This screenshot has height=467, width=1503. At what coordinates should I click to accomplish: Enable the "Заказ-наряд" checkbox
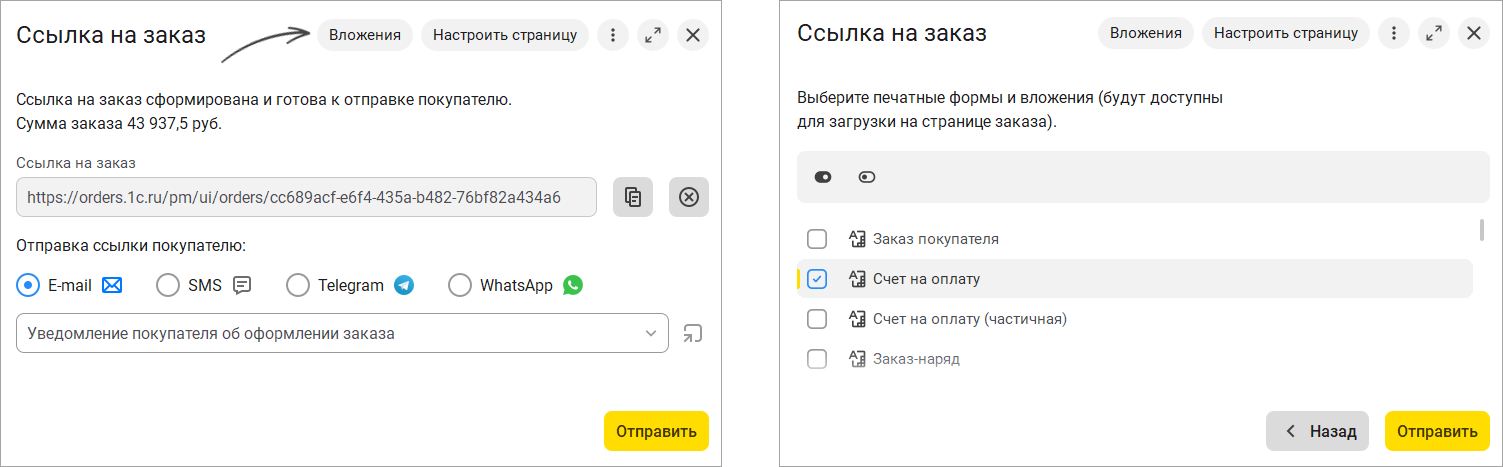coord(817,358)
